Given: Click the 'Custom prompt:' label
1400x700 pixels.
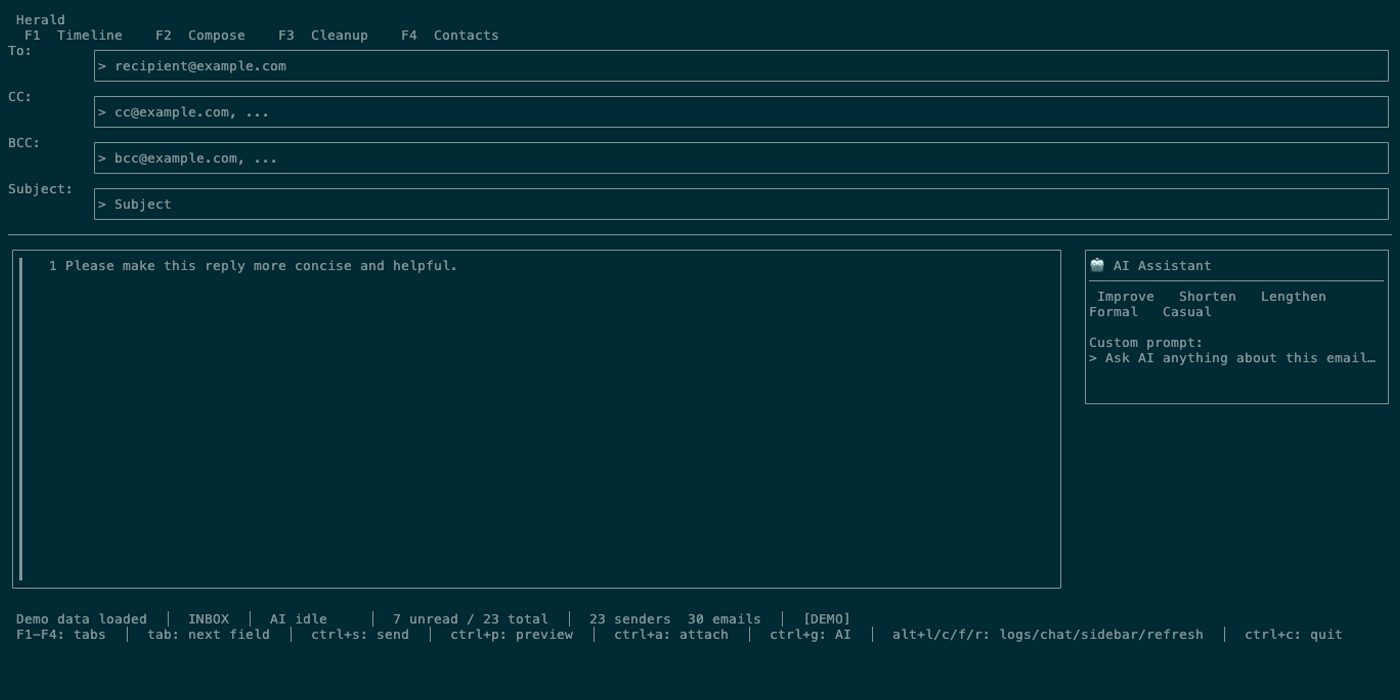Looking at the screenshot, I should click(1146, 342).
